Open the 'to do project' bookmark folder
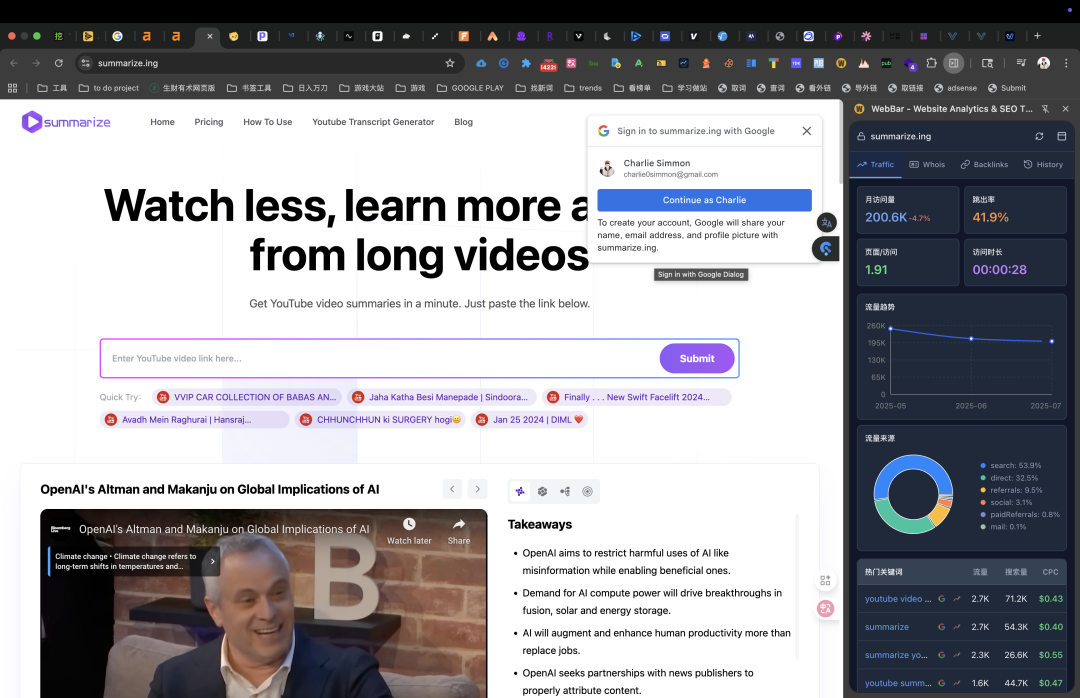1080x698 pixels. tap(109, 88)
